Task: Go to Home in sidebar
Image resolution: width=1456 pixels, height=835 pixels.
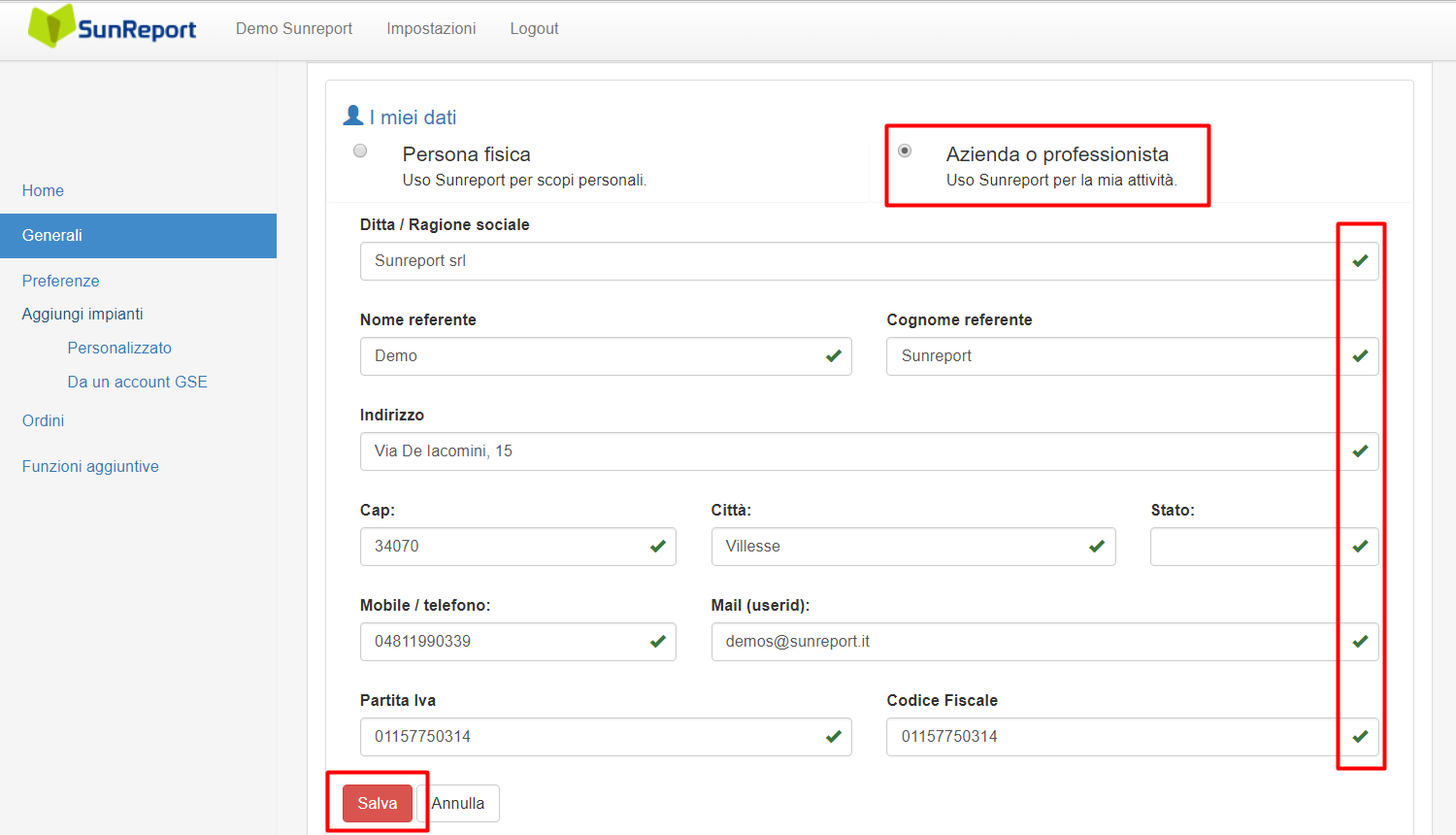Action: (x=43, y=190)
